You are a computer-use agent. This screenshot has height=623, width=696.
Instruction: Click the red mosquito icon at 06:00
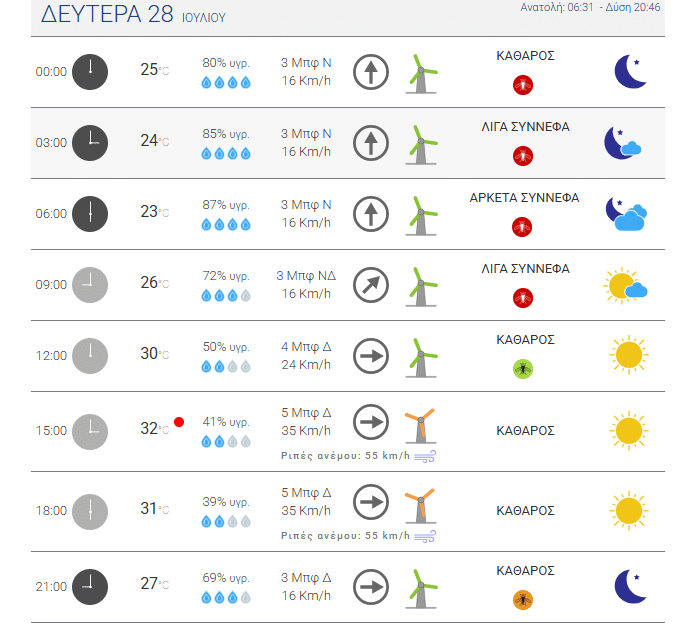click(x=522, y=227)
